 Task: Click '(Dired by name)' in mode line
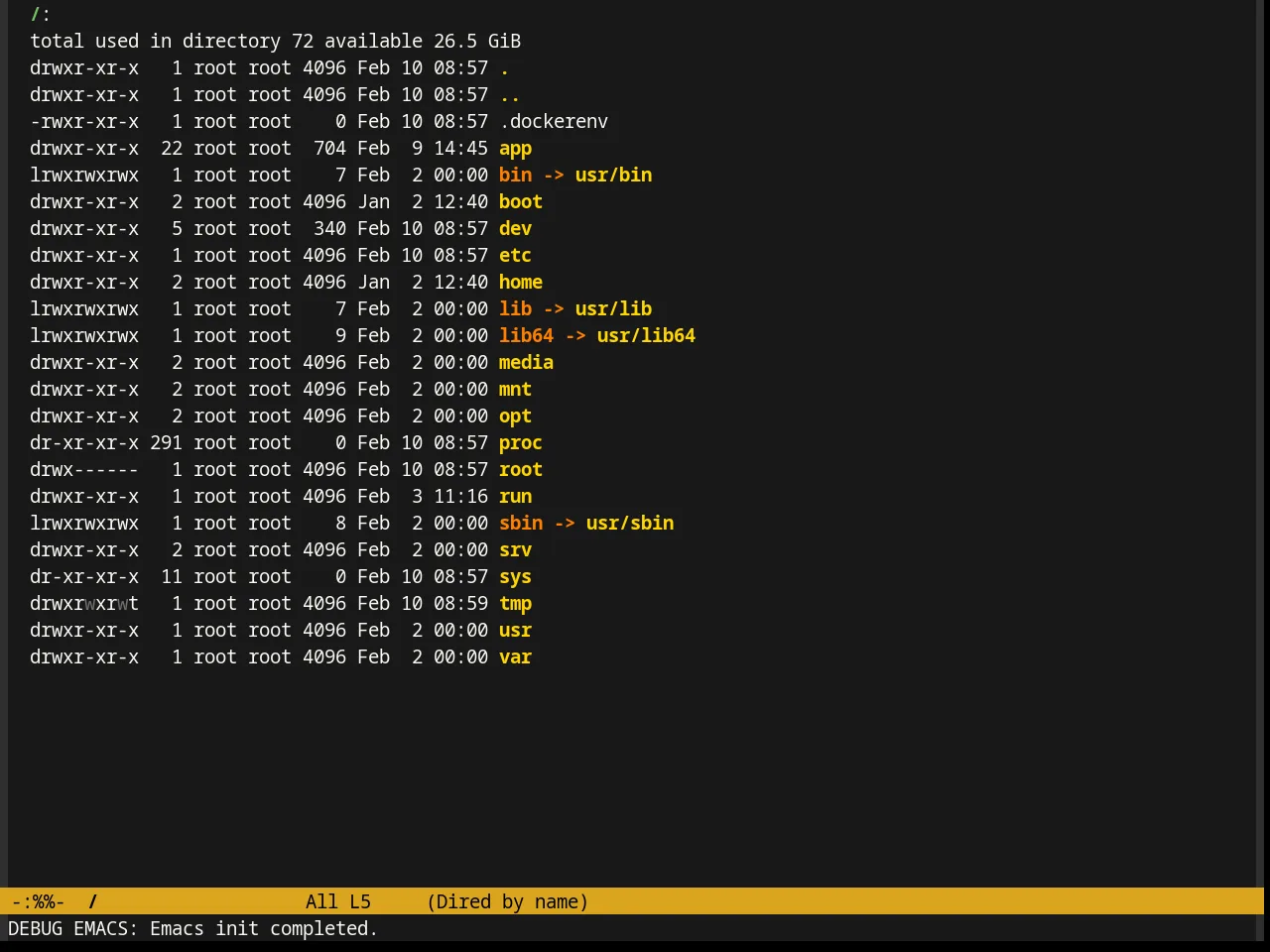tap(508, 901)
